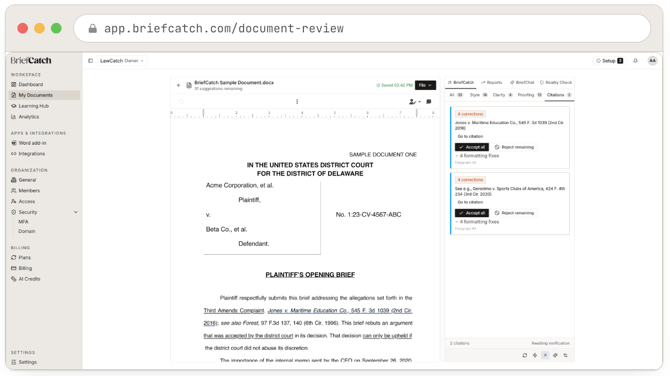Click the swap arrows icon at the panel bottom
Viewport: 670px width, 376px height.
tap(565, 355)
